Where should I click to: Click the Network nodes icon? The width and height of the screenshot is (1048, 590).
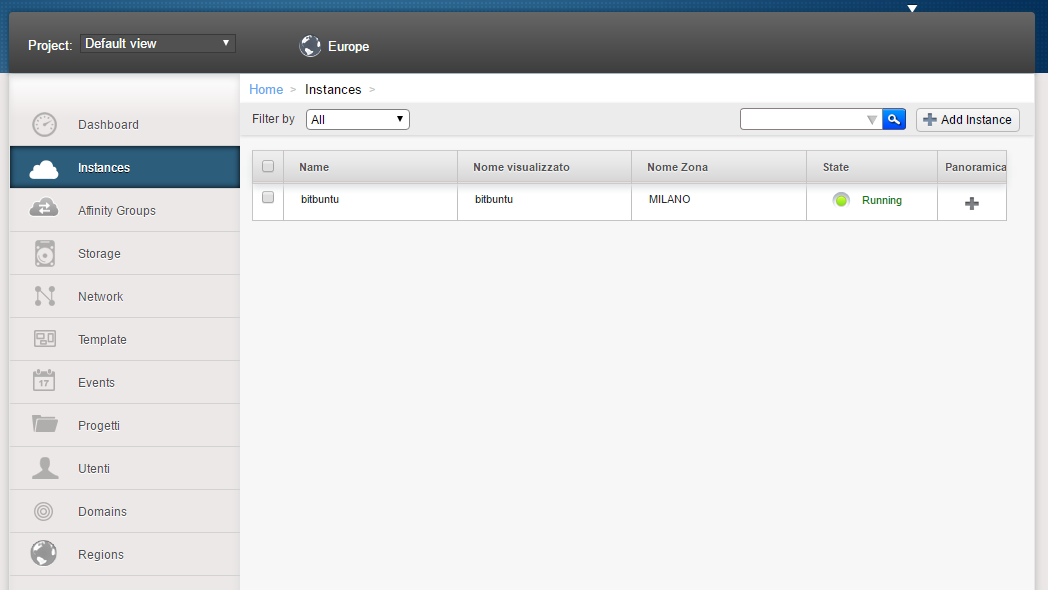pos(44,297)
